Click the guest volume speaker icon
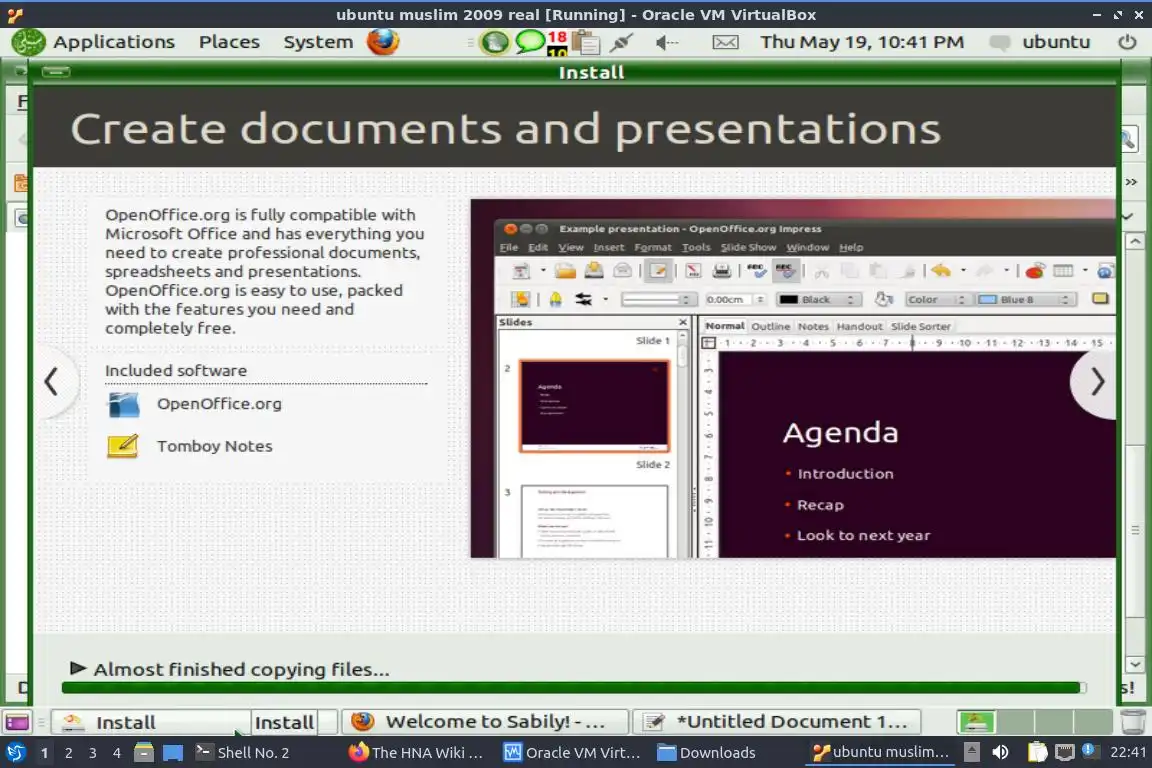Viewport: 1152px width, 768px height. [x=666, y=43]
